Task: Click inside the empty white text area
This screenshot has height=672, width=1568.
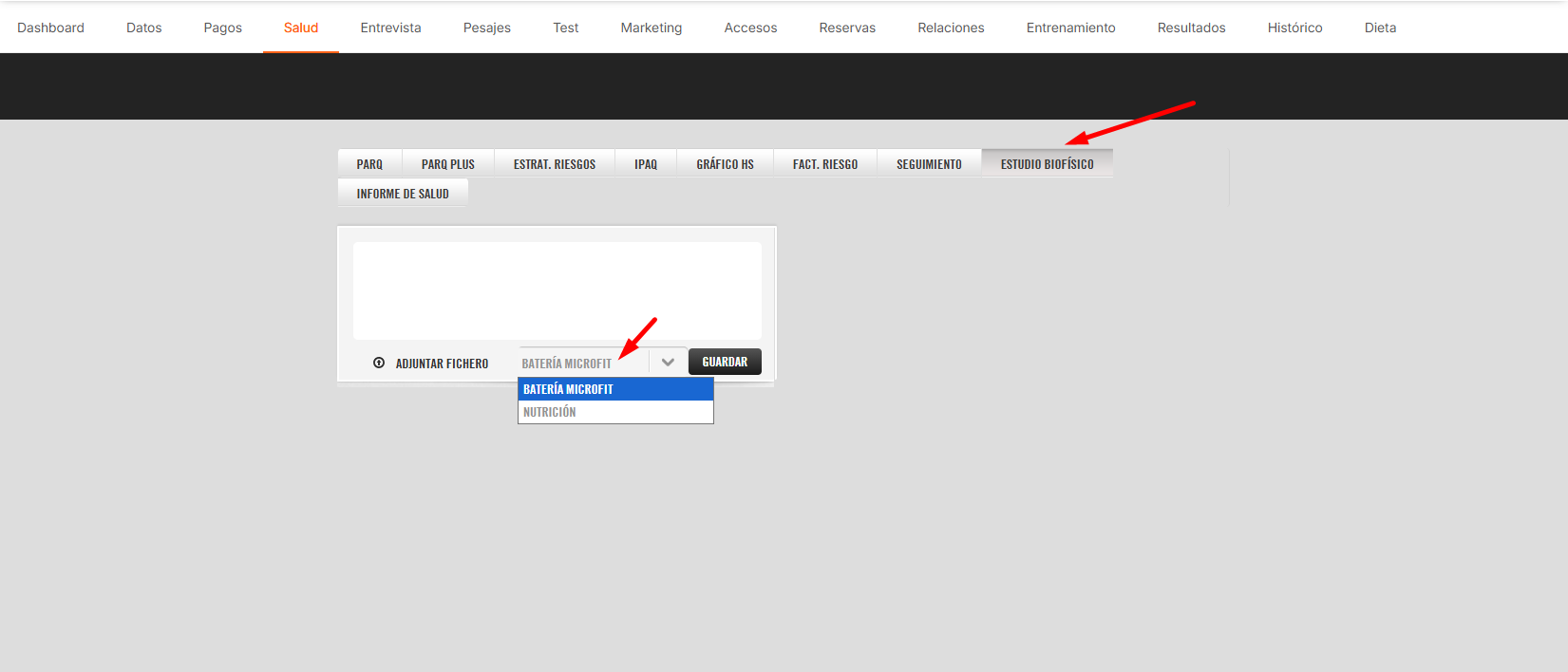Action: [557, 290]
